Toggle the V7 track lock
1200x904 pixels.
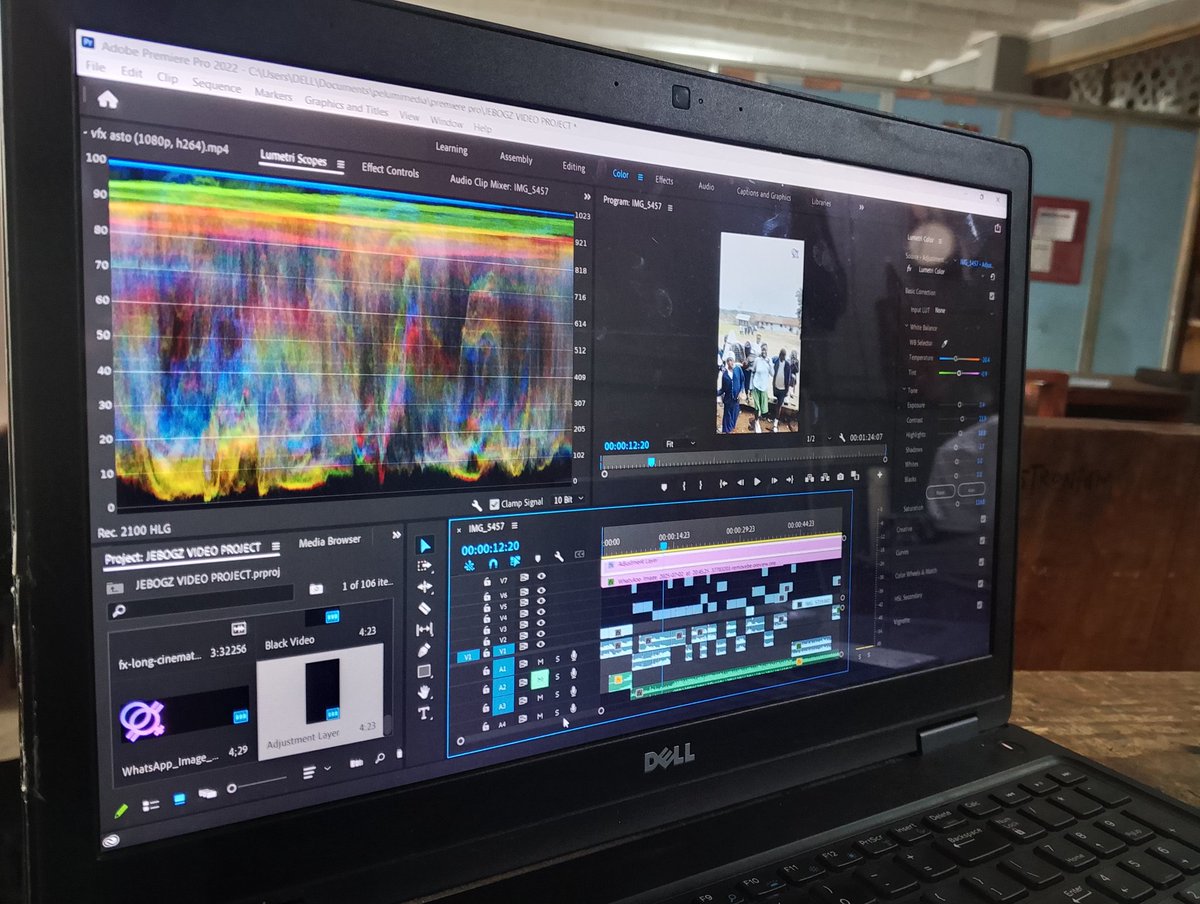(x=487, y=581)
